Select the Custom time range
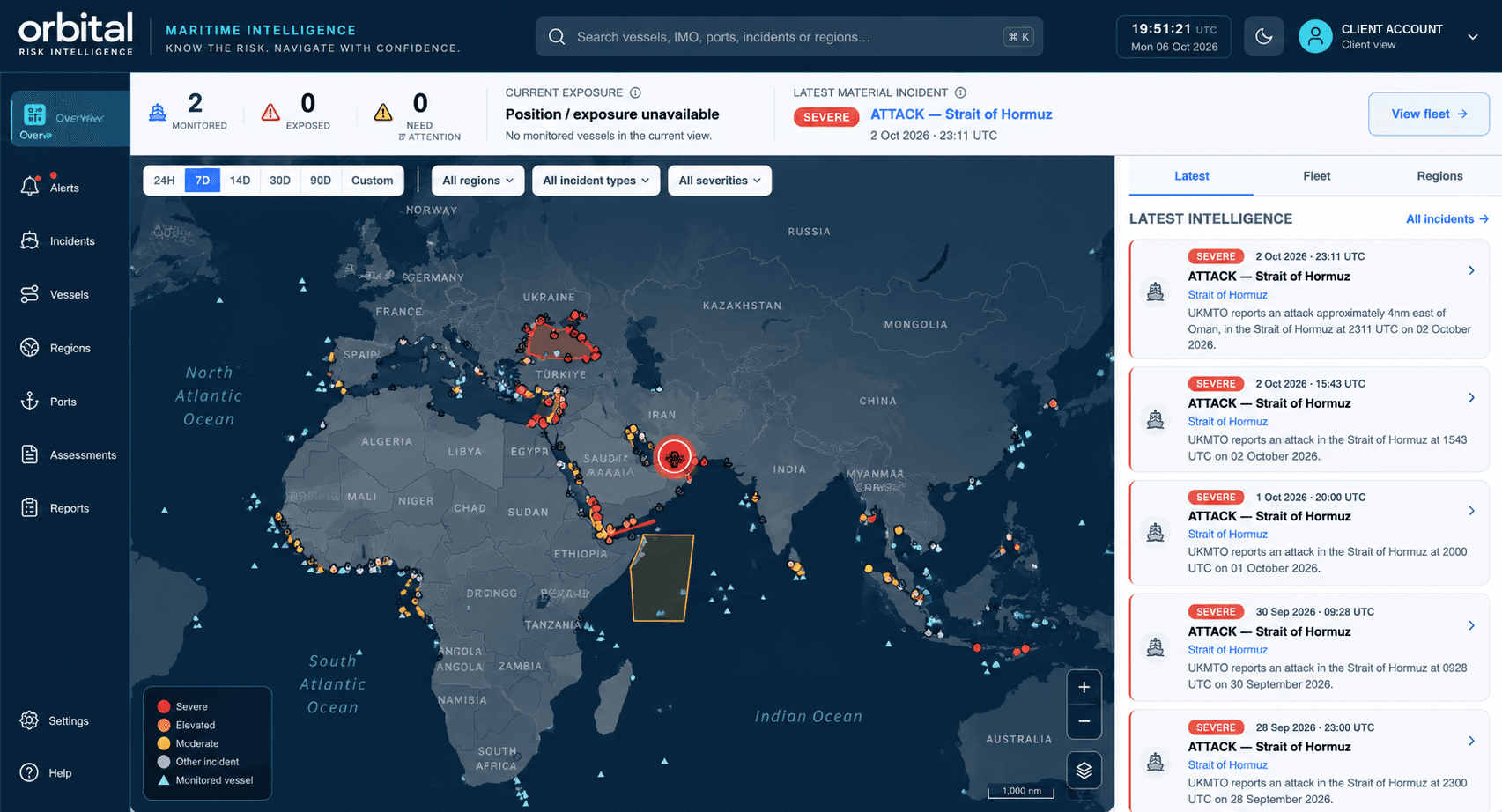 pos(373,181)
